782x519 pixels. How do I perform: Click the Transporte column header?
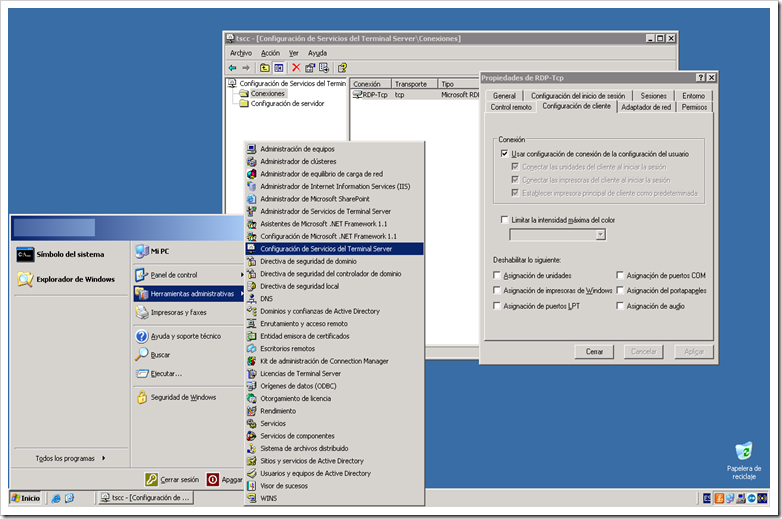(x=414, y=84)
